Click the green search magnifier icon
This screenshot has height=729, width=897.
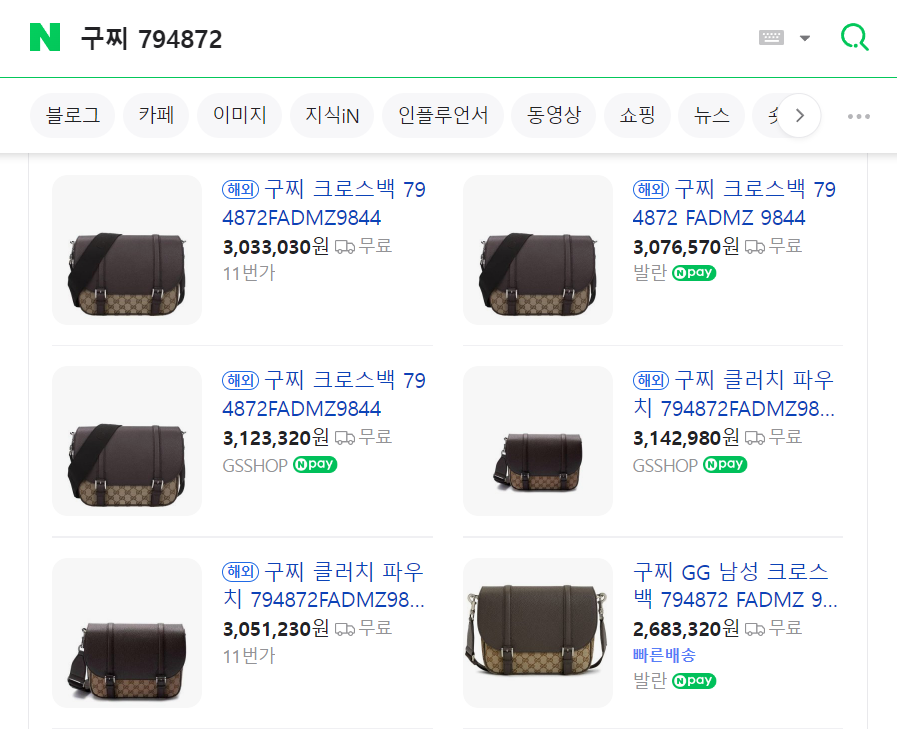(854, 38)
